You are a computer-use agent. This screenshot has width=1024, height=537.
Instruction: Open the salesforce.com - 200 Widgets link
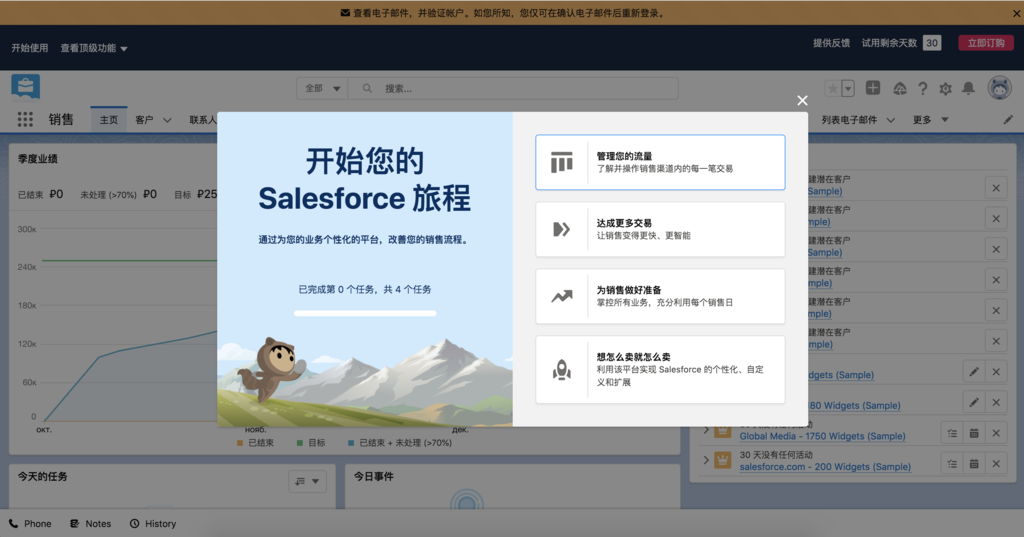pyautogui.click(x=825, y=466)
